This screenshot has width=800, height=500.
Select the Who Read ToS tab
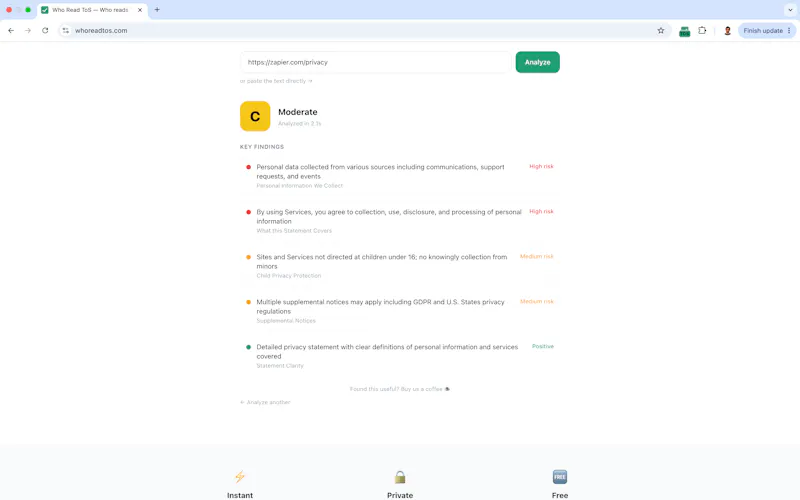[x=92, y=10]
